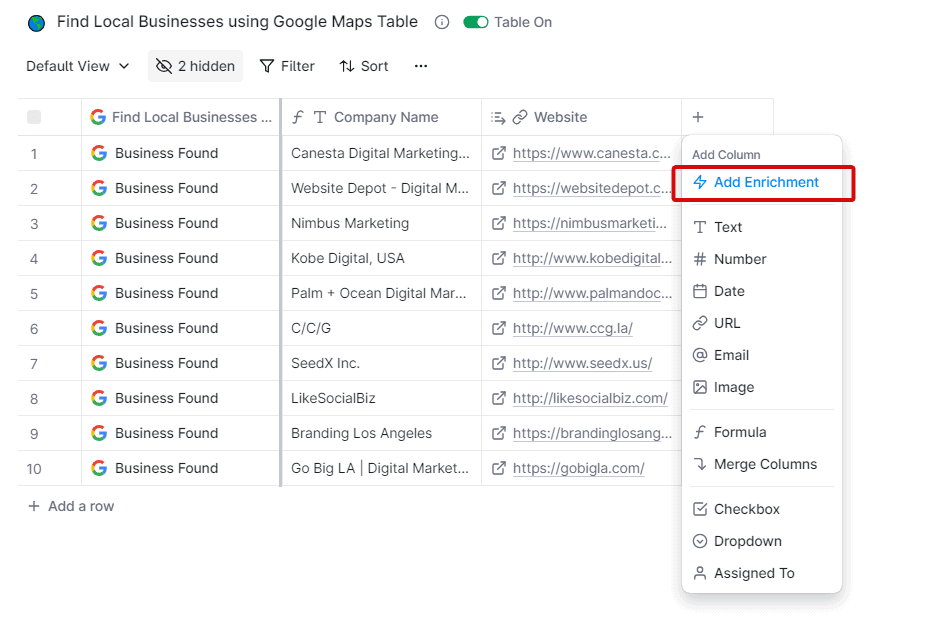Select the Checkbox column type
This screenshot has height=644, width=939.
pos(762,509)
